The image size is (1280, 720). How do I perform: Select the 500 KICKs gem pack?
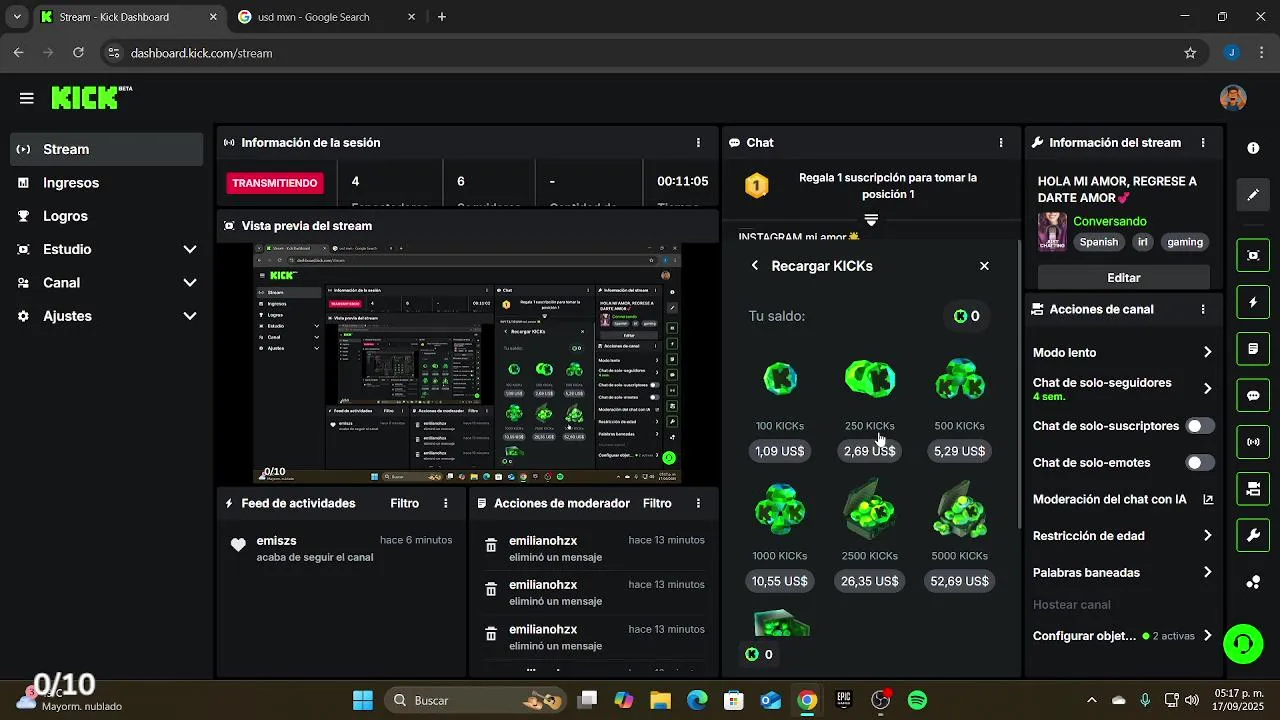[x=959, y=380]
